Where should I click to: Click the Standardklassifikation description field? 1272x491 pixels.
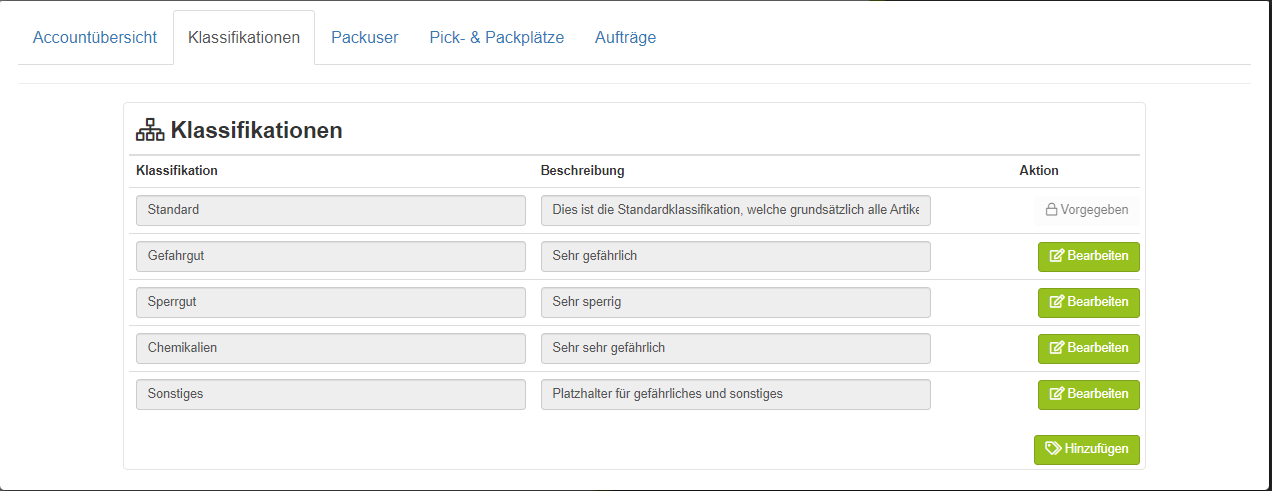coord(736,210)
